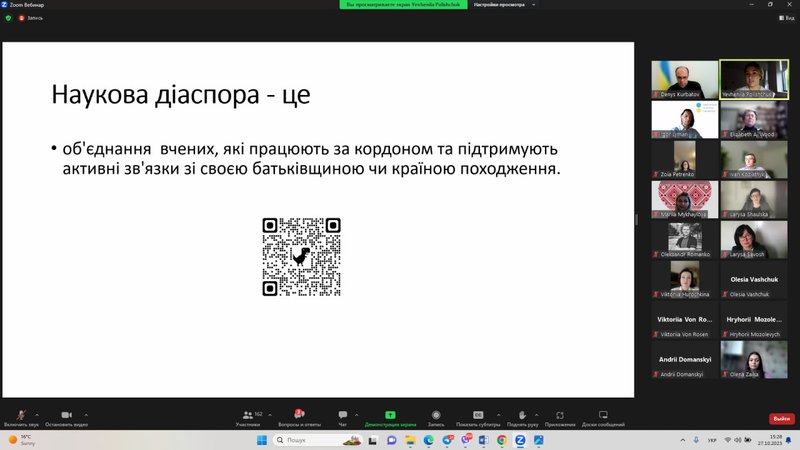
Task: Show hidden system tray icons
Action: [x=683, y=440]
